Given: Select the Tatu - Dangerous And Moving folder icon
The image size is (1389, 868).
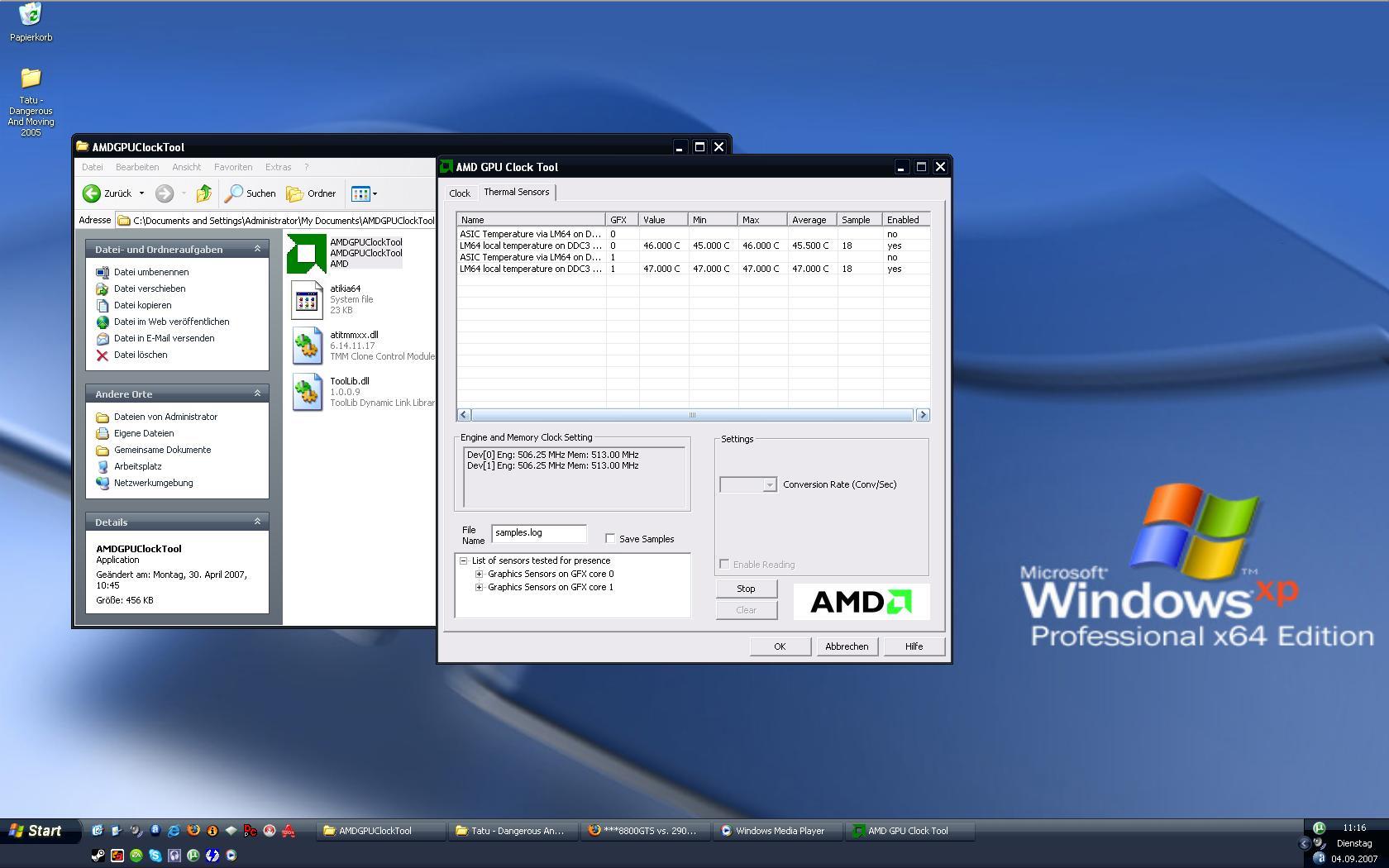Looking at the screenshot, I should tap(31, 78).
